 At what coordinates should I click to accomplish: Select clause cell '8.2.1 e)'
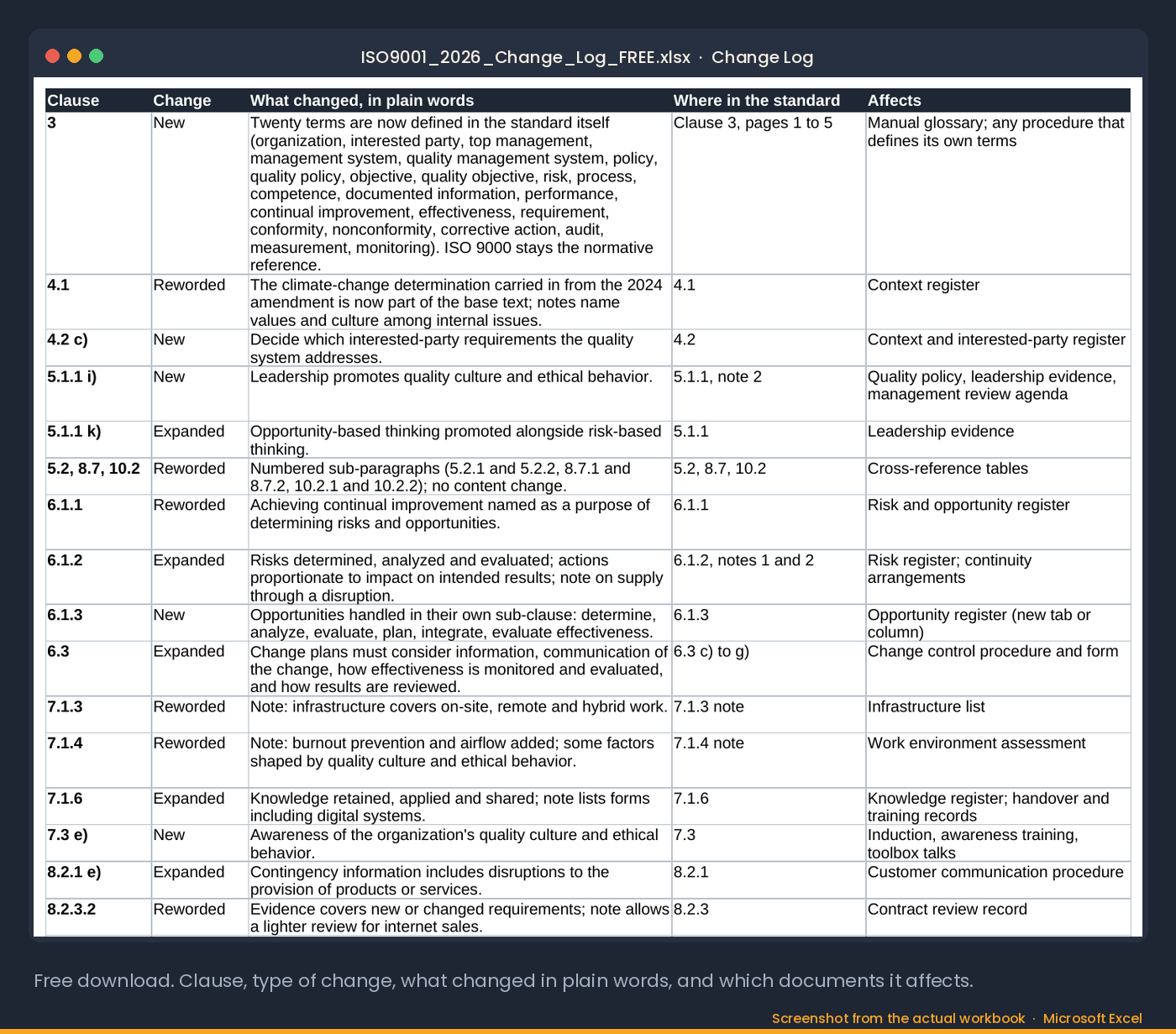coord(98,880)
